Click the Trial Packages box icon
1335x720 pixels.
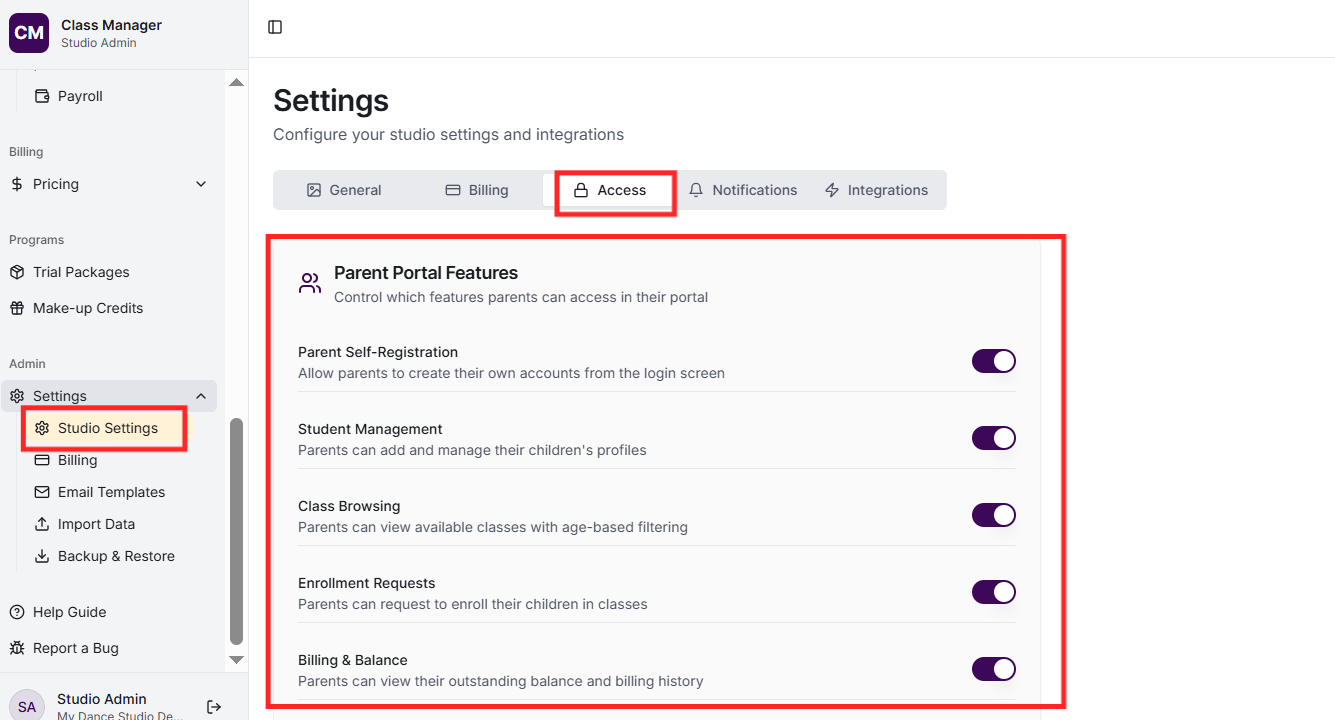pyautogui.click(x=17, y=272)
